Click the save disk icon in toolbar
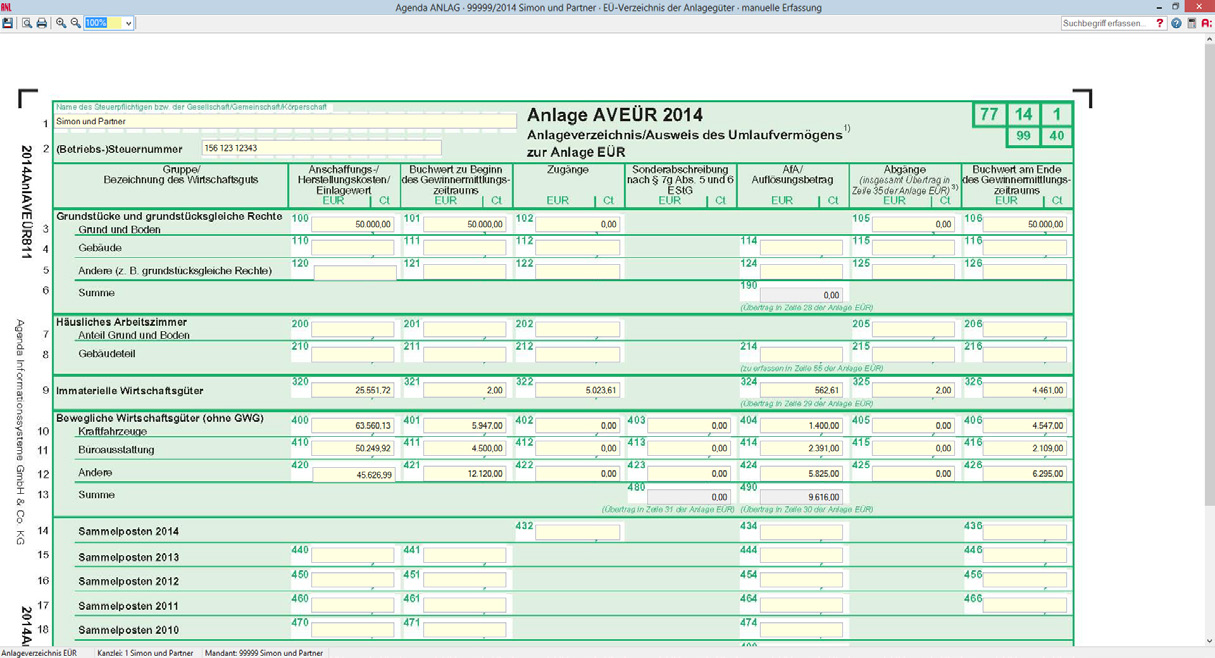1215x658 pixels. 8,23
